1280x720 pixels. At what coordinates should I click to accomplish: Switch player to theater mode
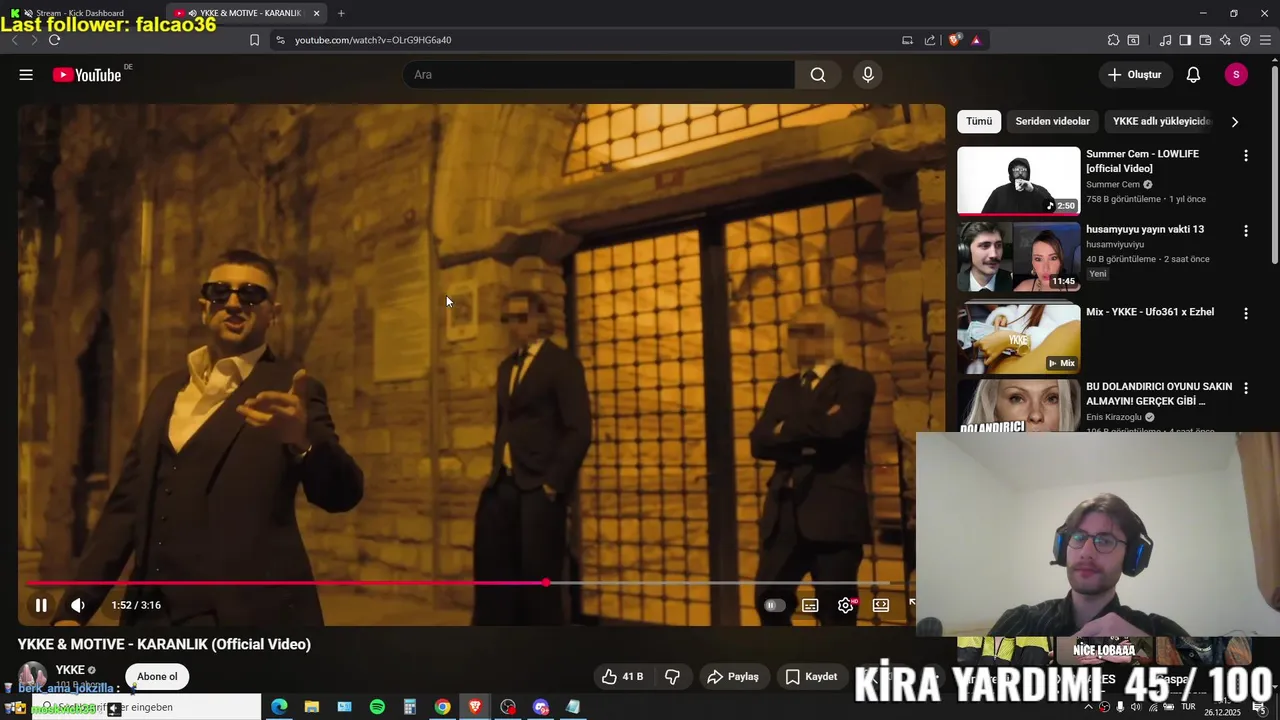pos(881,605)
